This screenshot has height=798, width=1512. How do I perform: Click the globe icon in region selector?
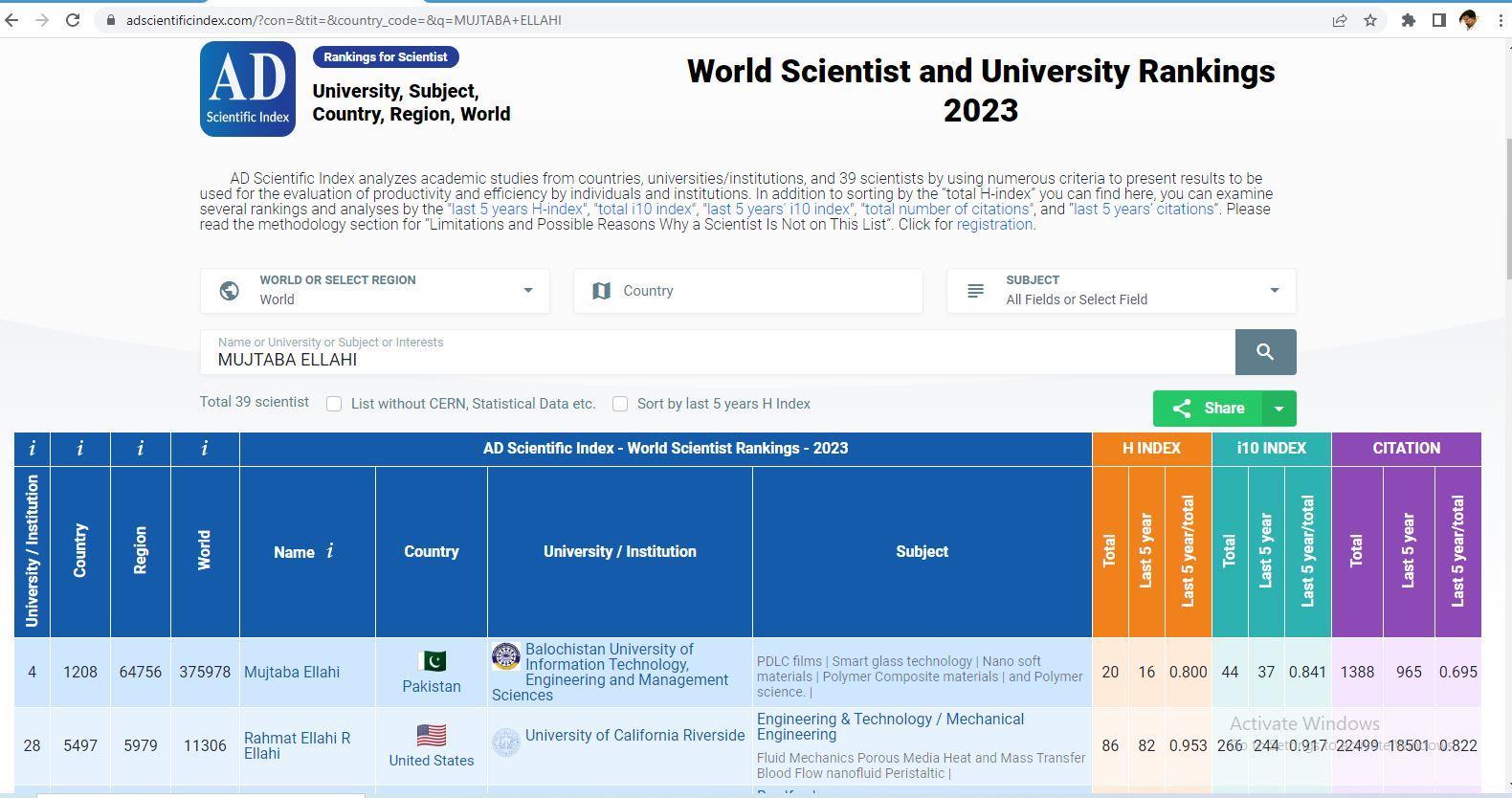(230, 291)
